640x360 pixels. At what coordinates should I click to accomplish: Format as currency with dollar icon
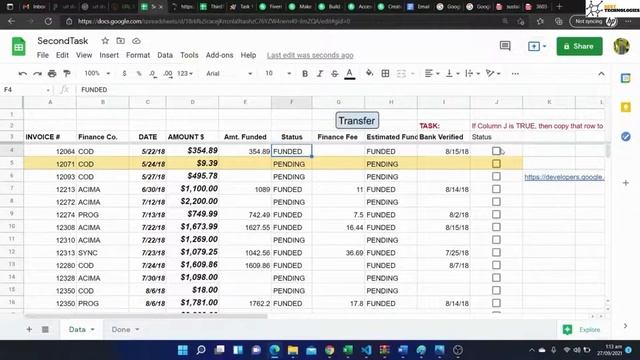point(124,73)
